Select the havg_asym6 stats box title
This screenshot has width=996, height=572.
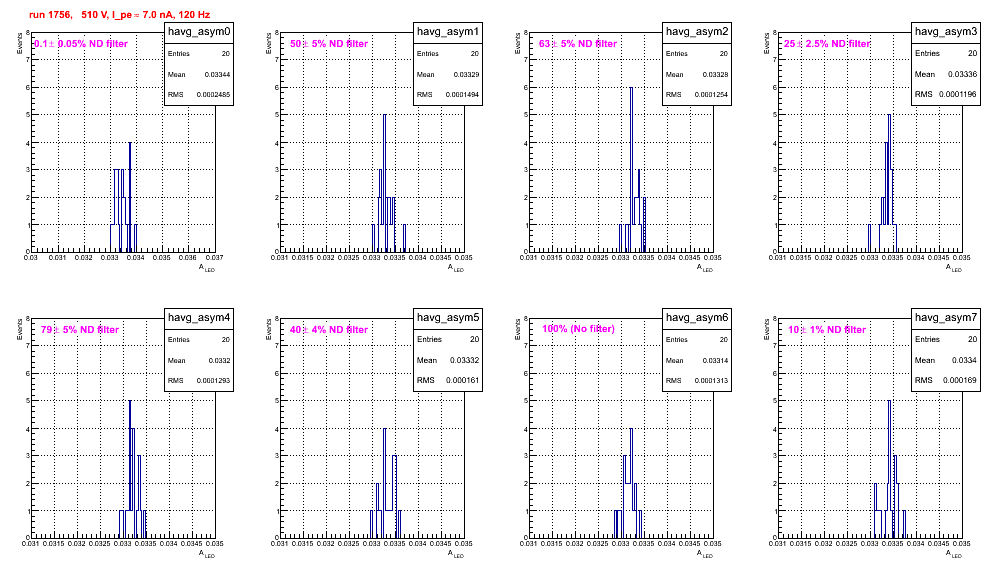pyautogui.click(x=697, y=317)
